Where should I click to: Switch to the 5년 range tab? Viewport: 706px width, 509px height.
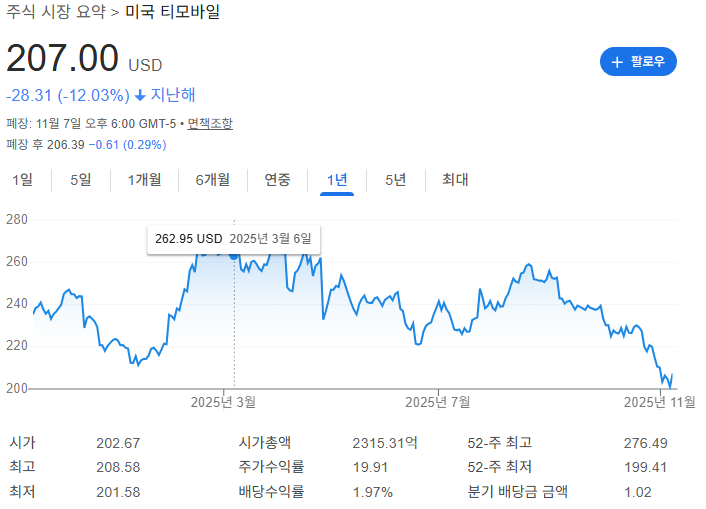pos(395,180)
